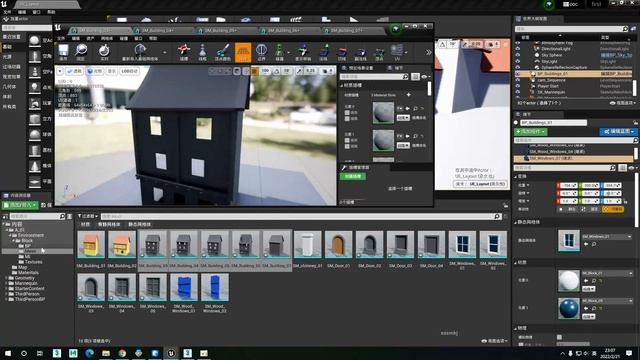Screen dimensions: 640x360
Task: Expand the toolbar overflow double-arrow
Action: [429, 52]
